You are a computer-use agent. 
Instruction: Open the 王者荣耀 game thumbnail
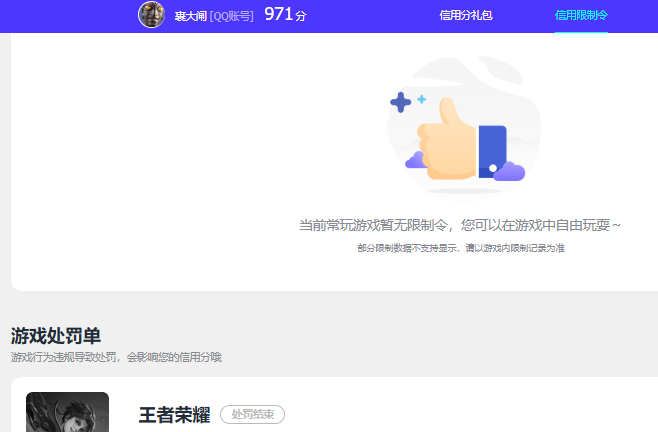(68, 412)
